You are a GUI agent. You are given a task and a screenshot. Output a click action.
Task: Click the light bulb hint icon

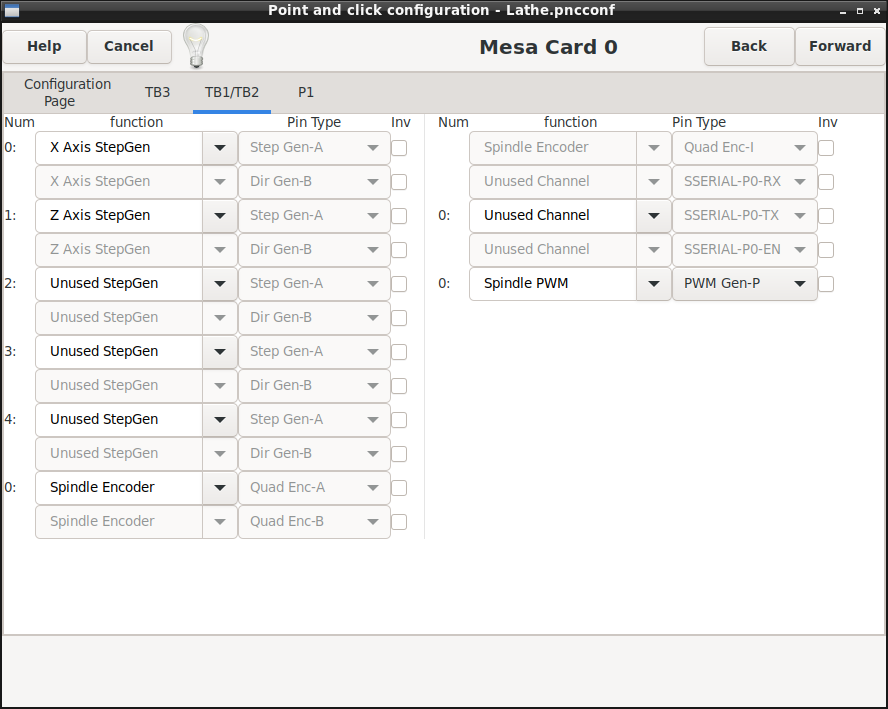(196, 46)
